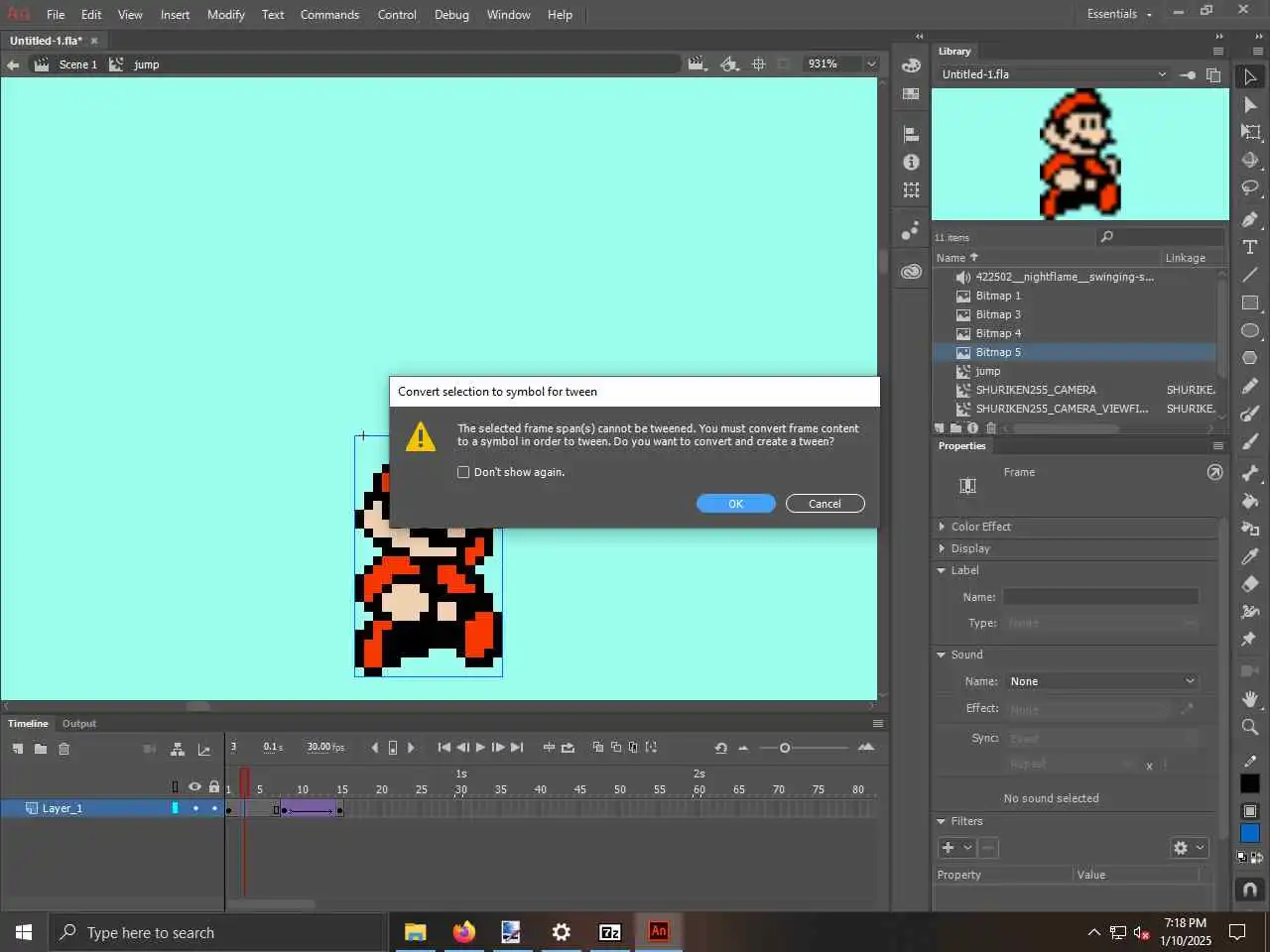Open the Info panel icon

coord(911,162)
